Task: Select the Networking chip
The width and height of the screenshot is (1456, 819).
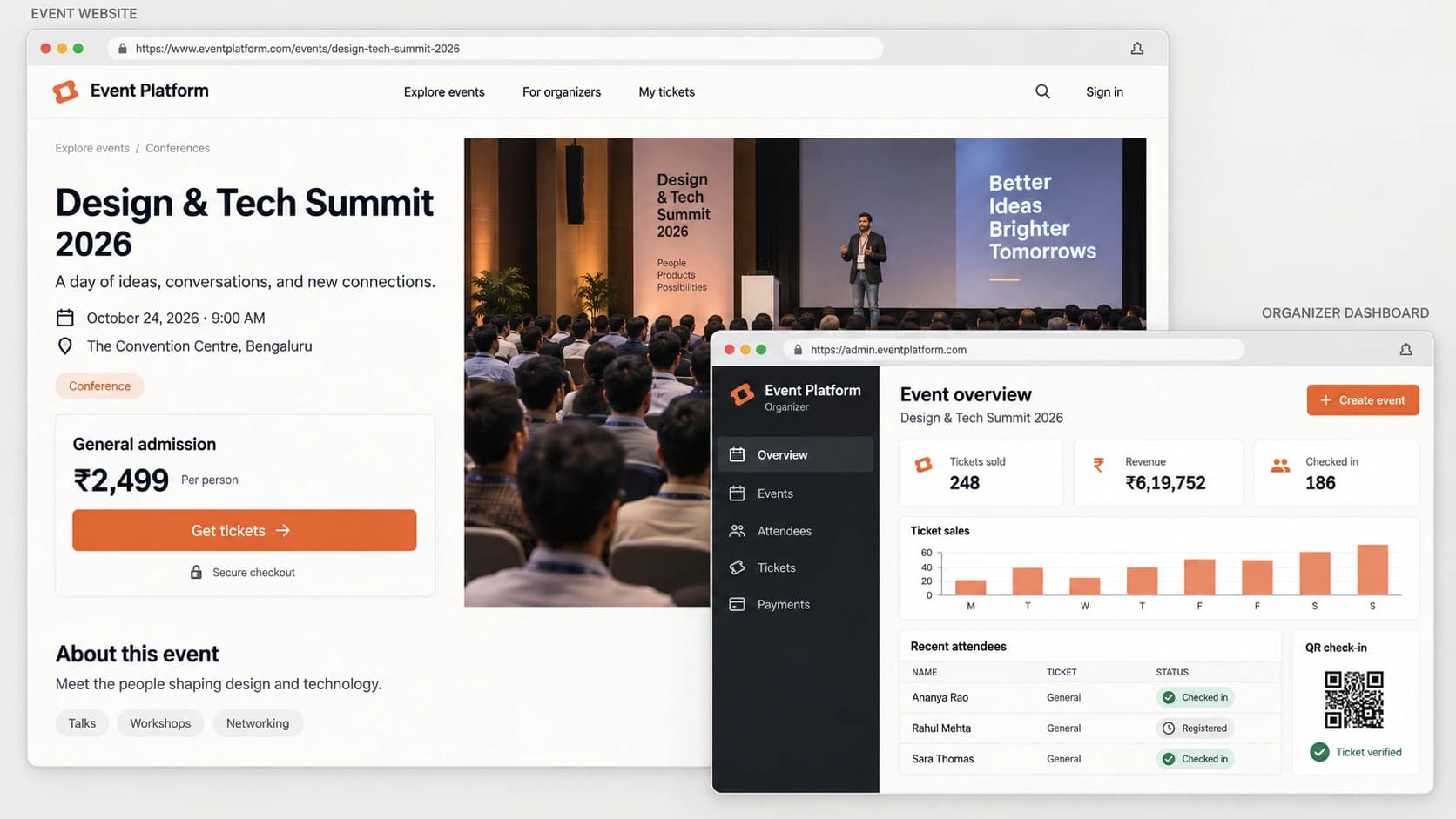Action: pos(258,723)
